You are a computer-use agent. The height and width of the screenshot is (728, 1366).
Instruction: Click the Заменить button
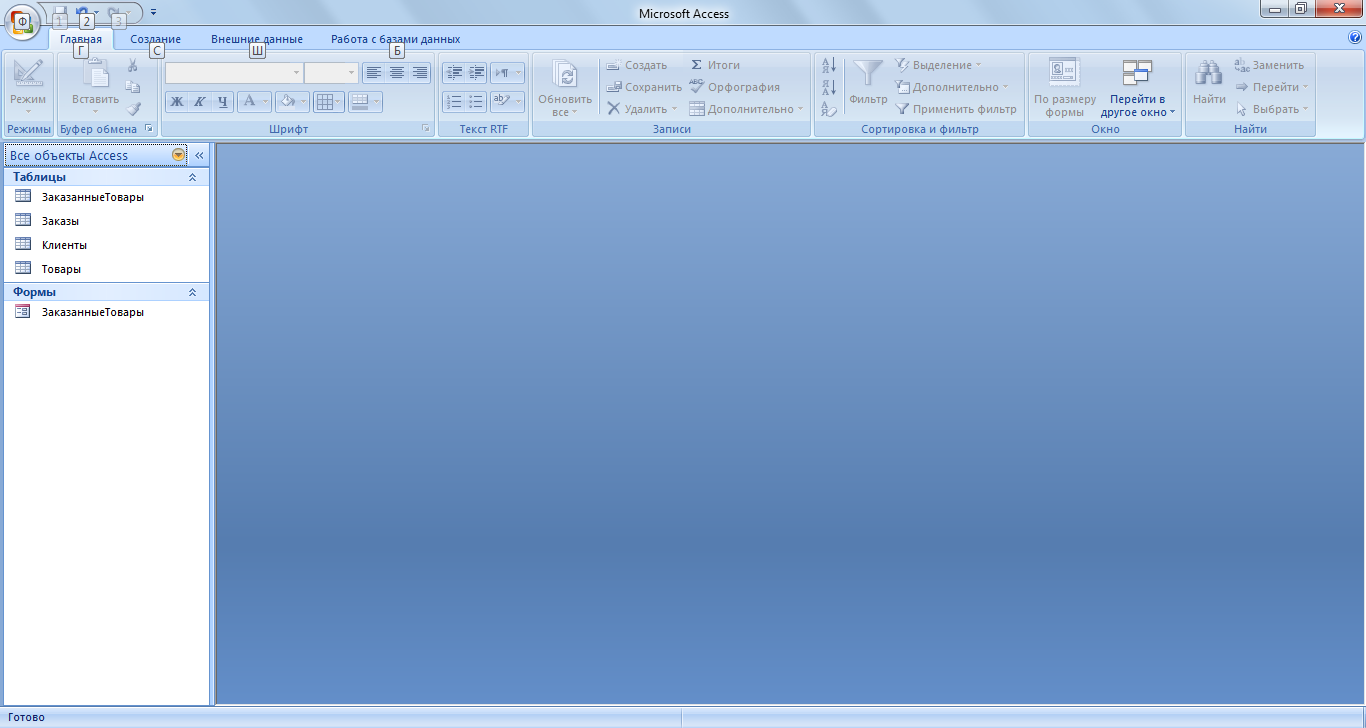1269,65
